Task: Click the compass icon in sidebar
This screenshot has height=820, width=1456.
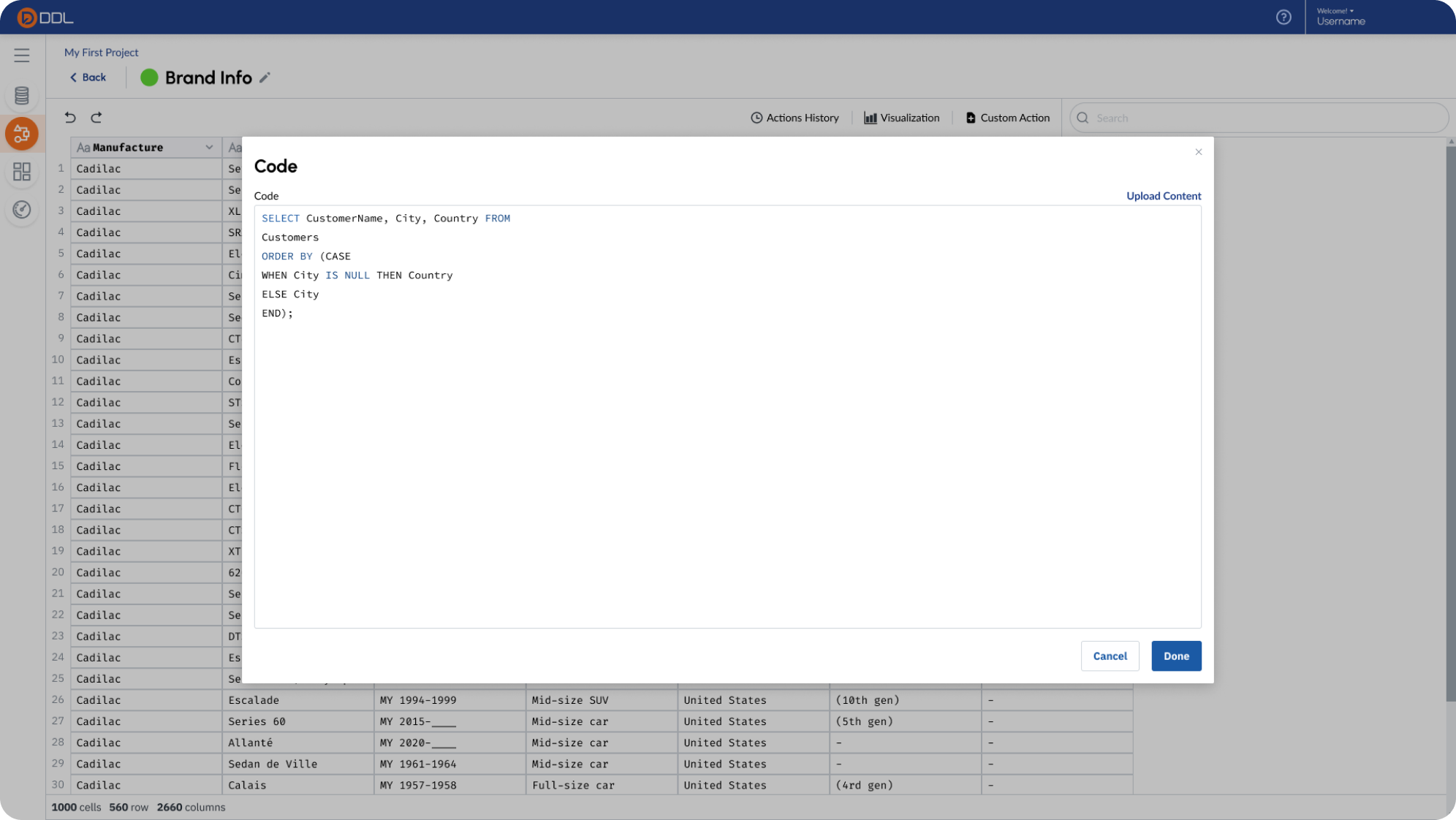Action: [22, 210]
